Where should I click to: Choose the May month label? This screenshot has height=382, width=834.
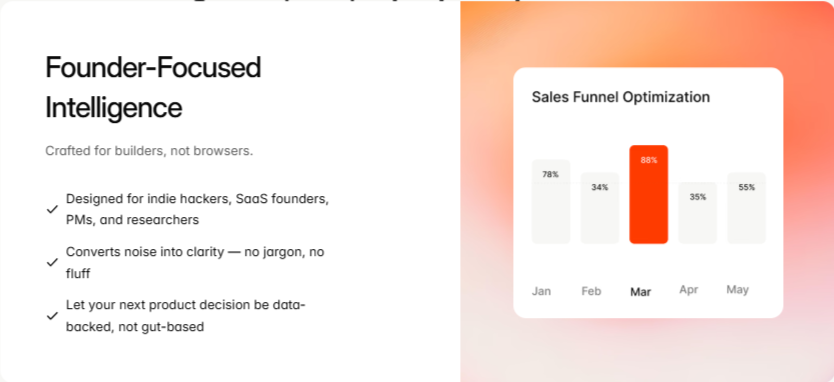[737, 290]
